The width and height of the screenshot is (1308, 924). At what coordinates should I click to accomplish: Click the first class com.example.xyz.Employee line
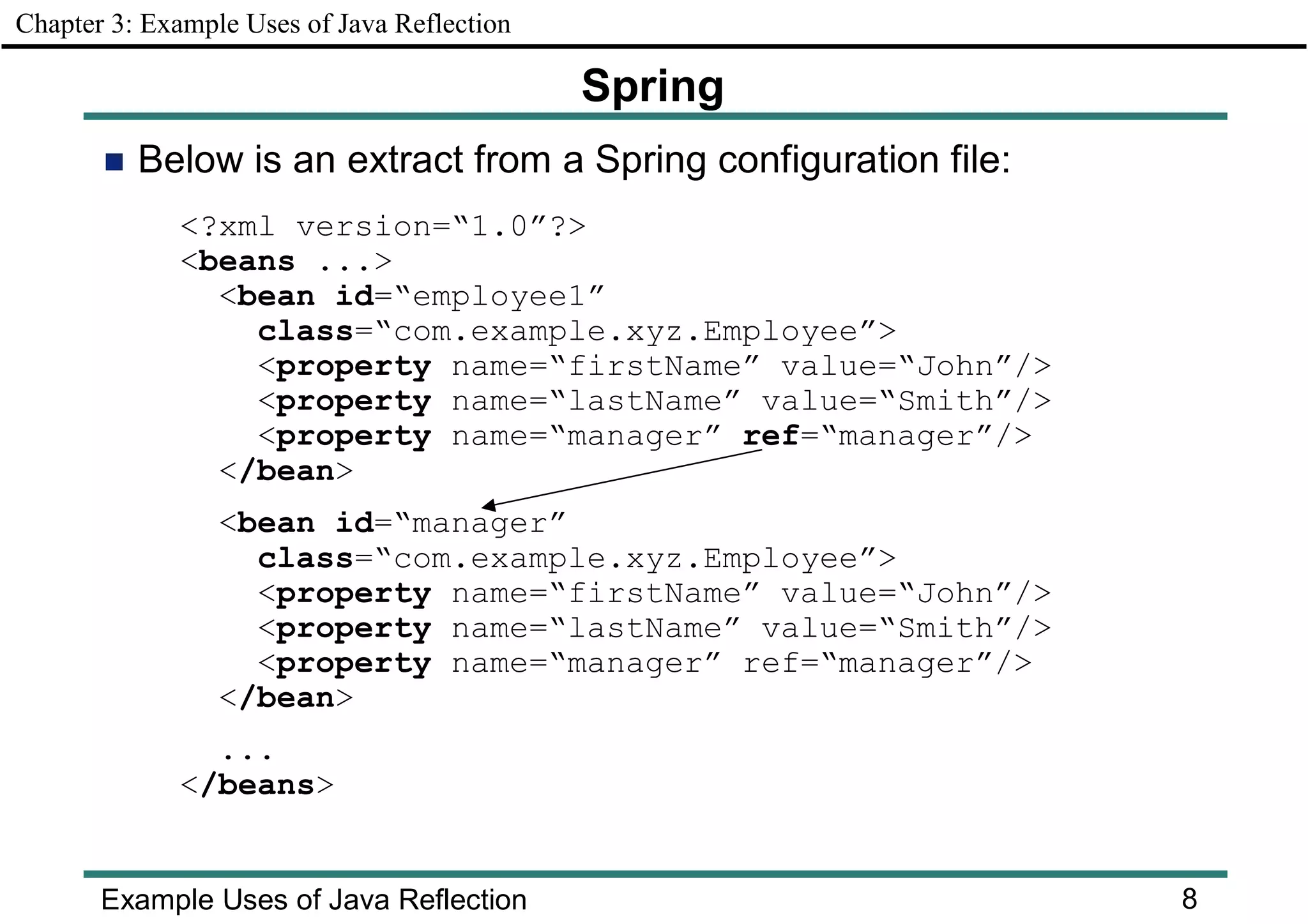(576, 331)
